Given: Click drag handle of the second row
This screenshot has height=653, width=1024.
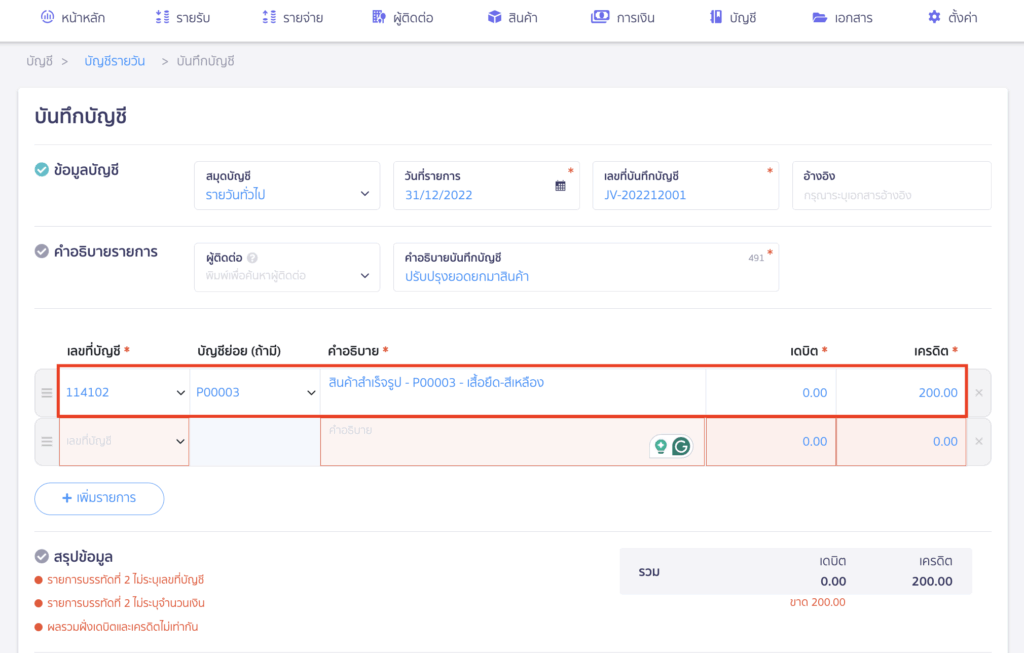Looking at the screenshot, I should pyautogui.click(x=46, y=442).
